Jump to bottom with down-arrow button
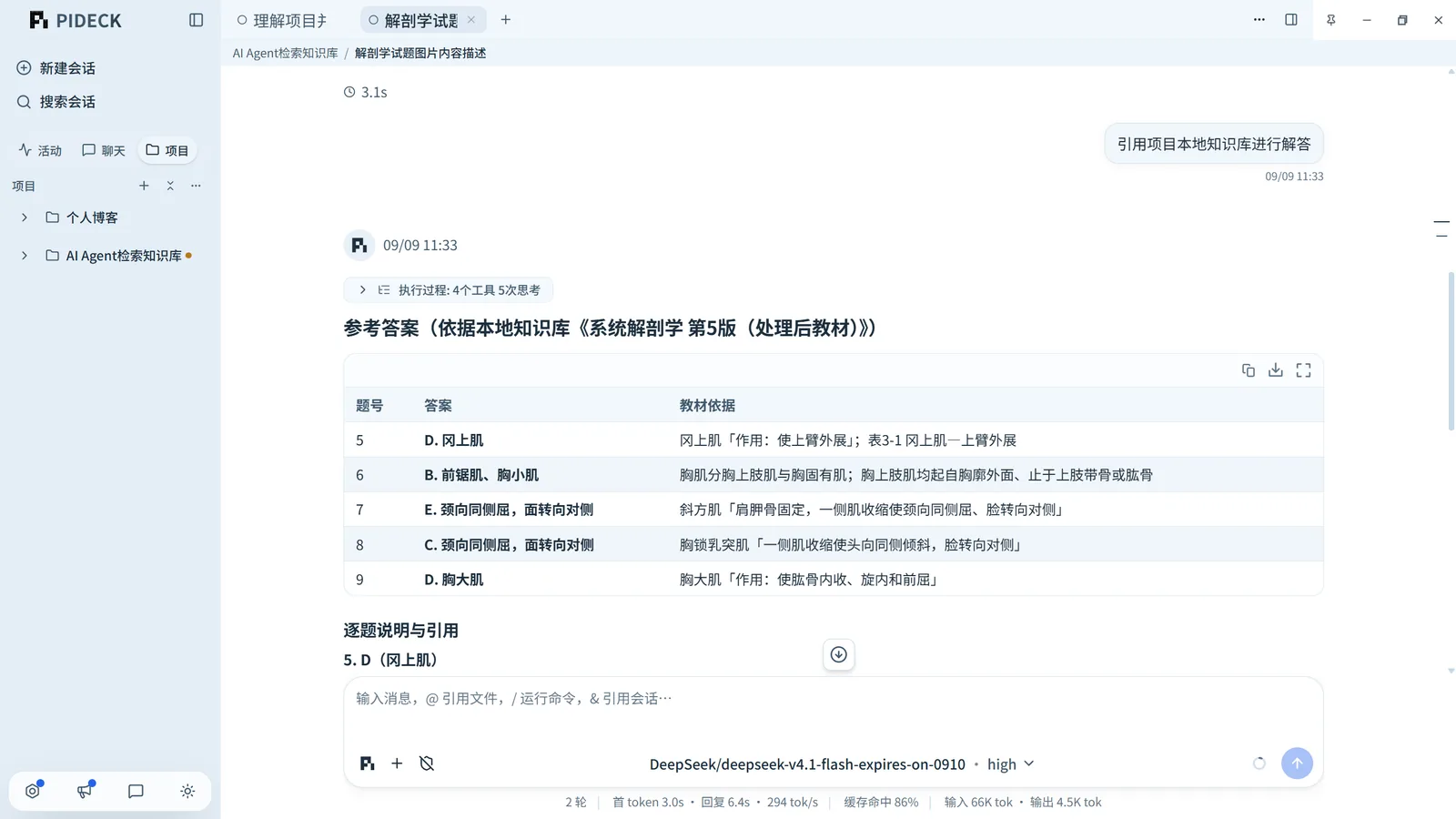Image resolution: width=1456 pixels, height=819 pixels. click(x=839, y=655)
